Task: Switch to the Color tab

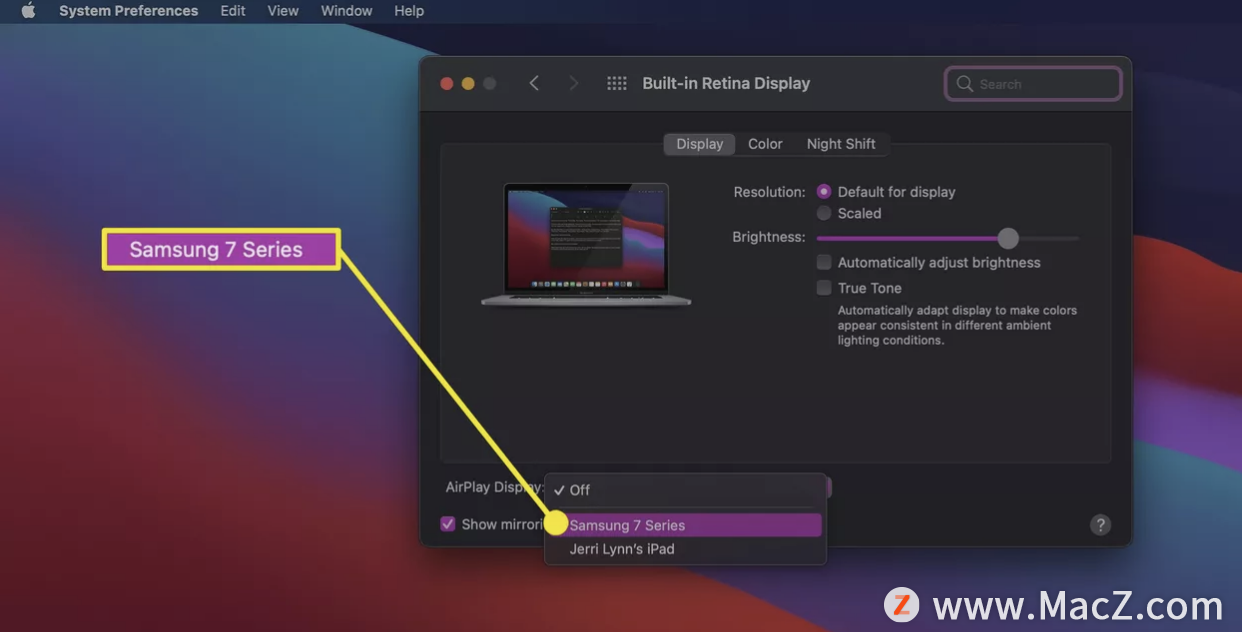Action: [x=765, y=144]
